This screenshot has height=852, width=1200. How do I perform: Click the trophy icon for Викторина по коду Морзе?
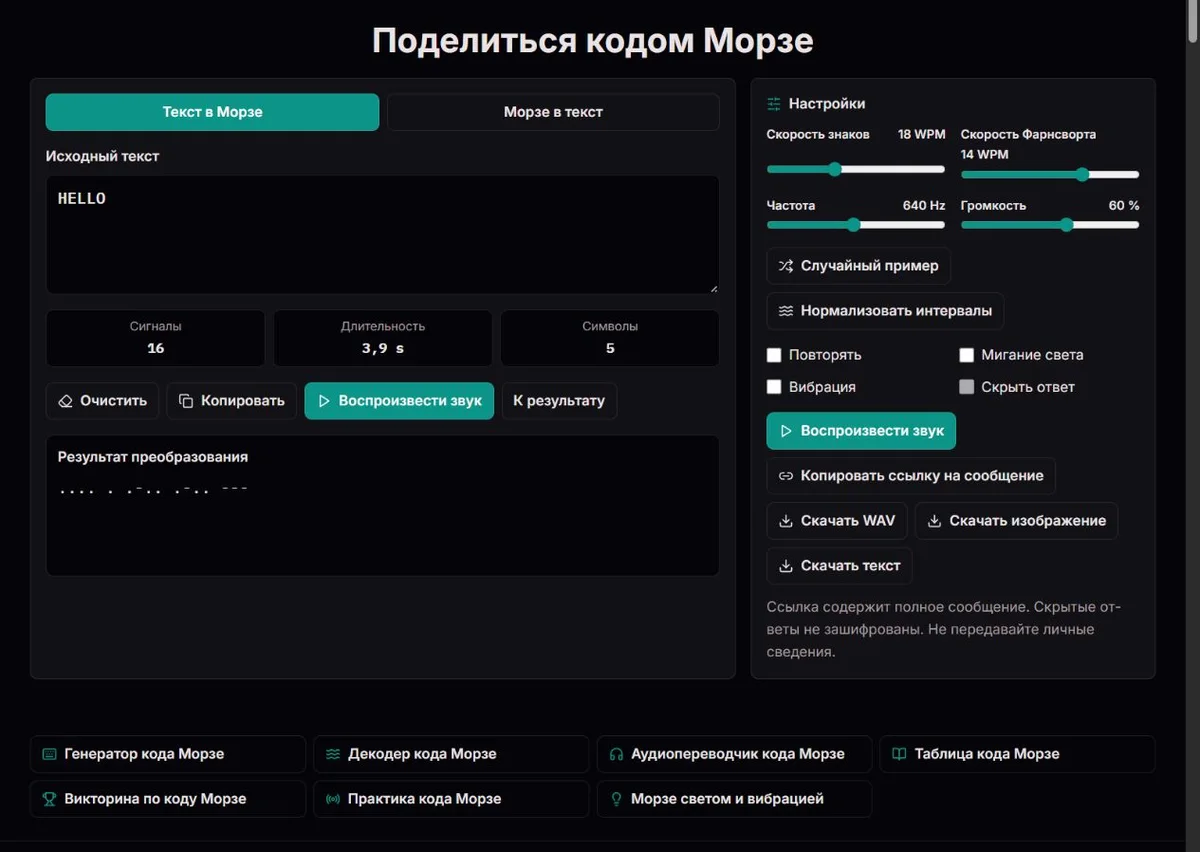pos(49,799)
